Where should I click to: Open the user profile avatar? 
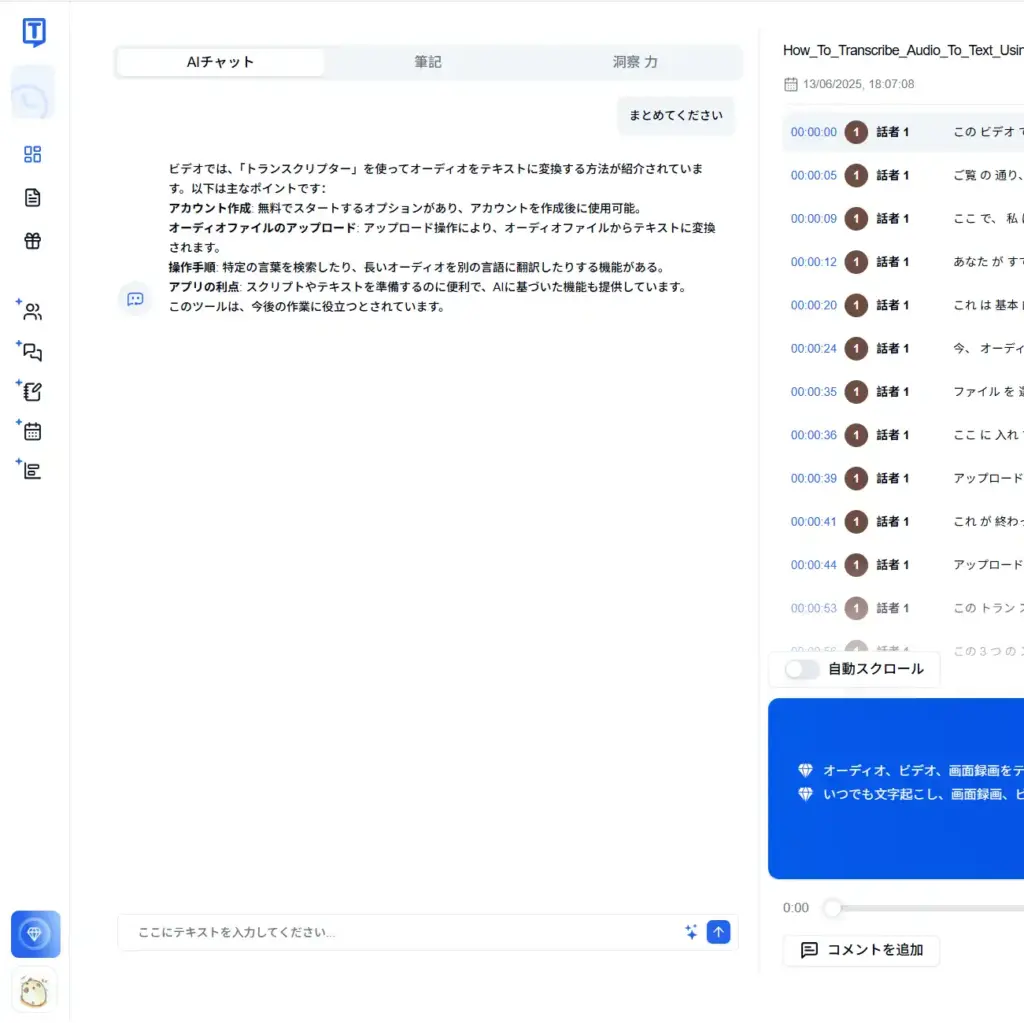34,992
